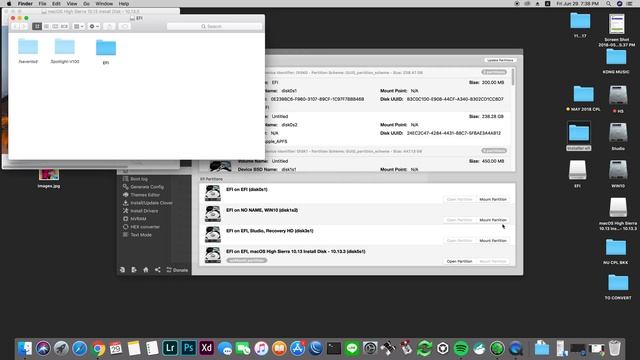Click Spotlight search in menu bar
Screen dimensions: 640x360
(x=609, y=4)
